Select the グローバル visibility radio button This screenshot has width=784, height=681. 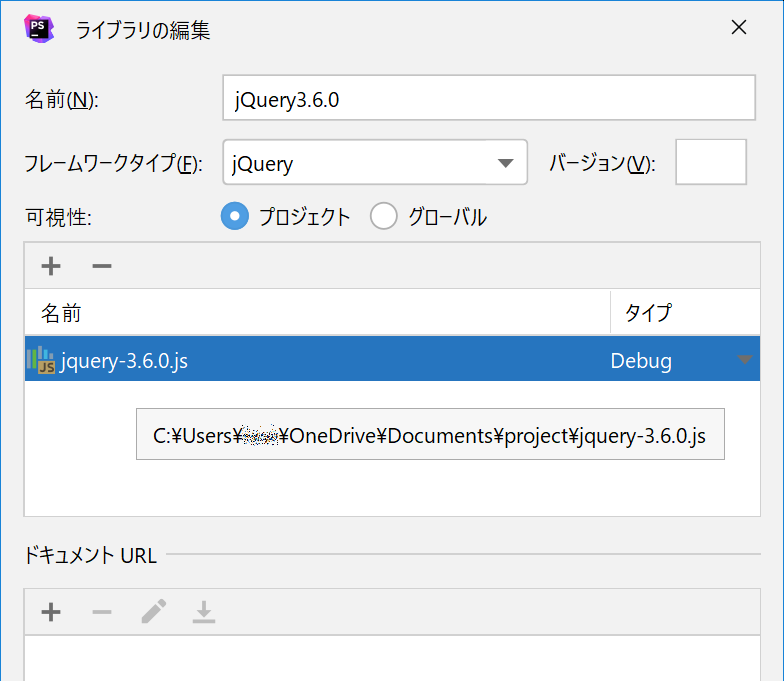coord(384,216)
